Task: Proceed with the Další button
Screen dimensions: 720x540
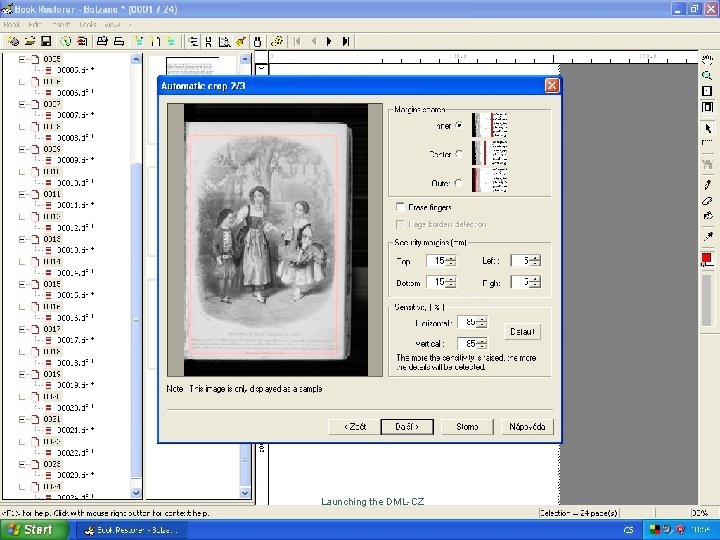Action: pos(407,427)
